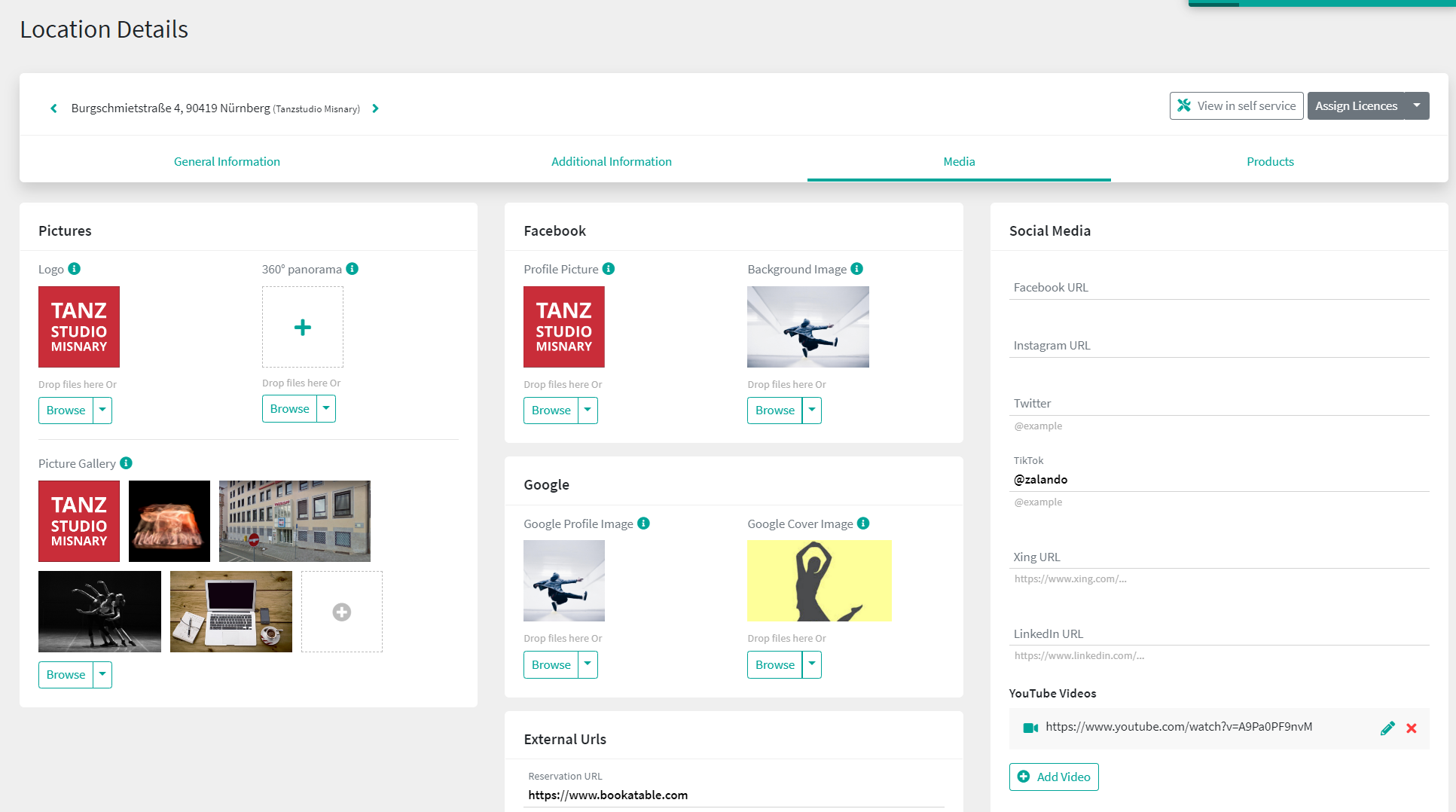The width and height of the screenshot is (1456, 812).
Task: Open the Products tab
Action: (1270, 161)
